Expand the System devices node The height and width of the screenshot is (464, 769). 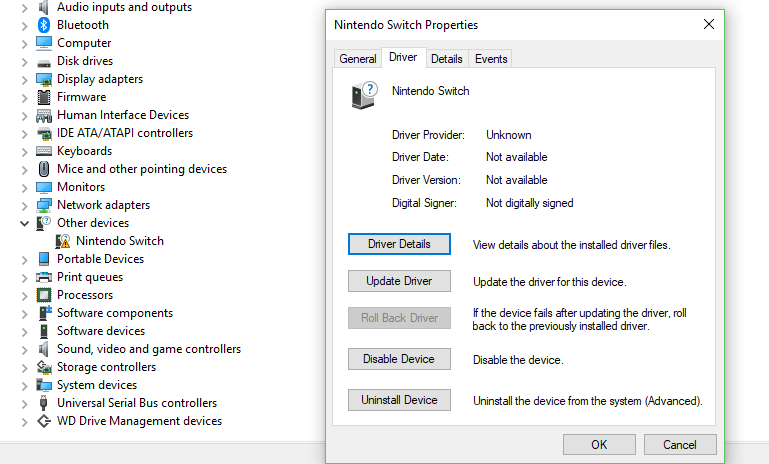[x=25, y=387]
